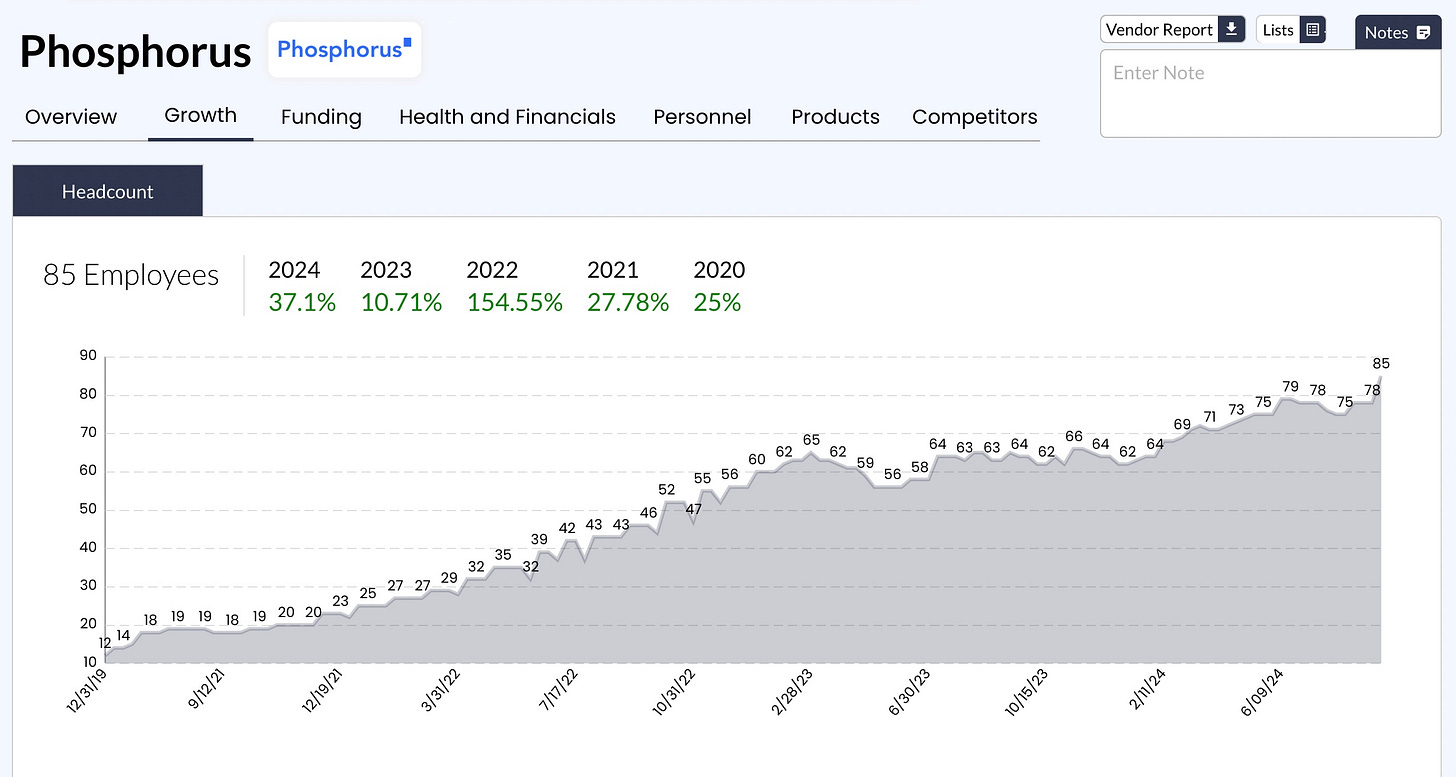Click the 2024 growth value 37.1%
This screenshot has width=1456, height=777.
[302, 302]
